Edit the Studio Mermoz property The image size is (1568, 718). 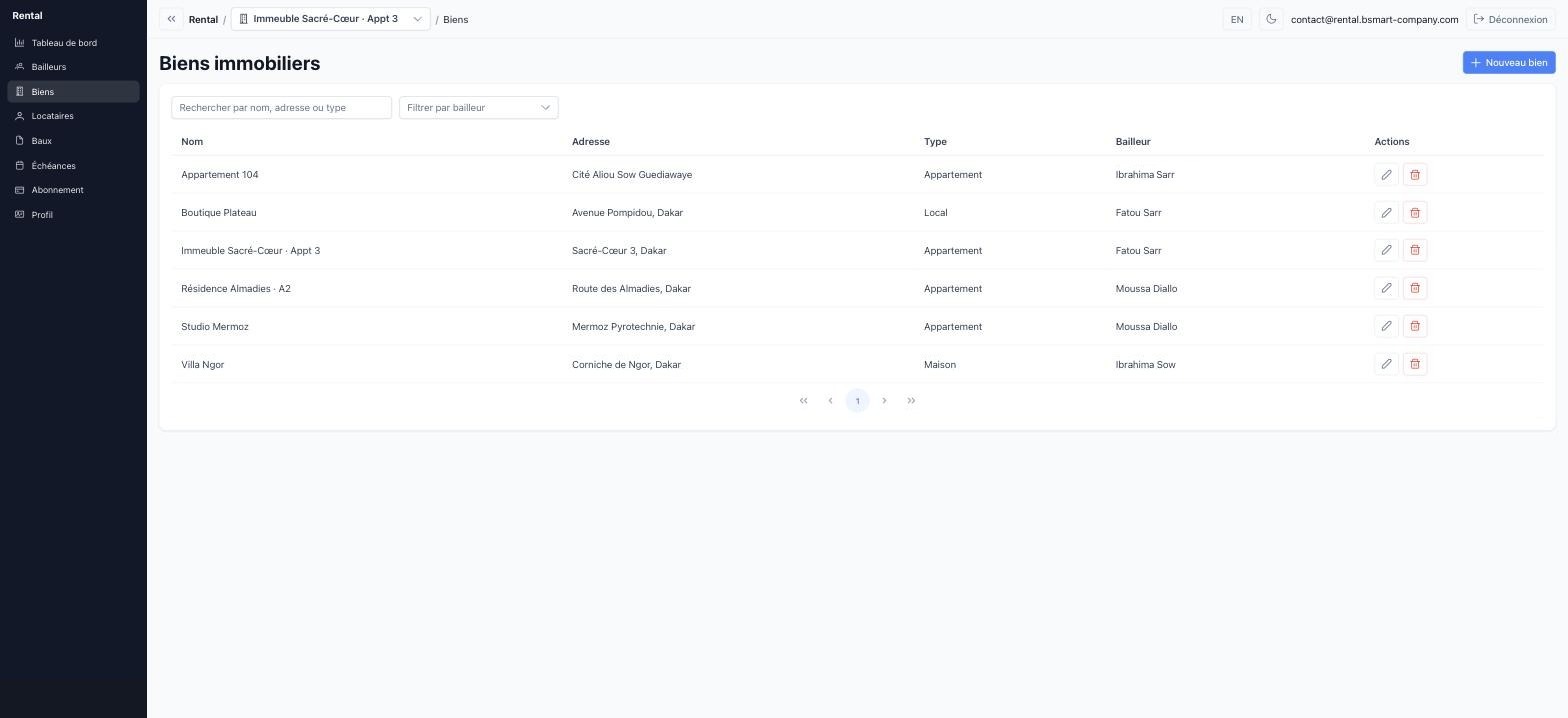(1386, 327)
